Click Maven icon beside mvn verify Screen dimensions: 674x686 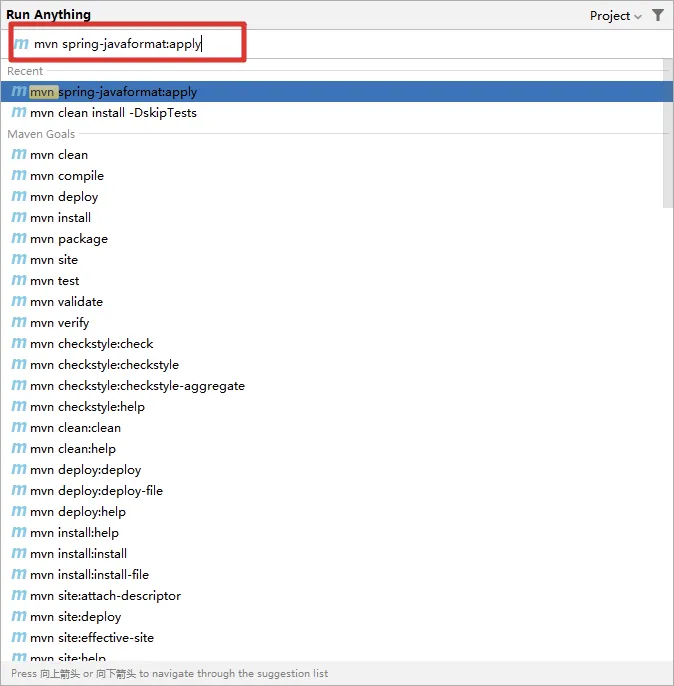pyautogui.click(x=19, y=322)
